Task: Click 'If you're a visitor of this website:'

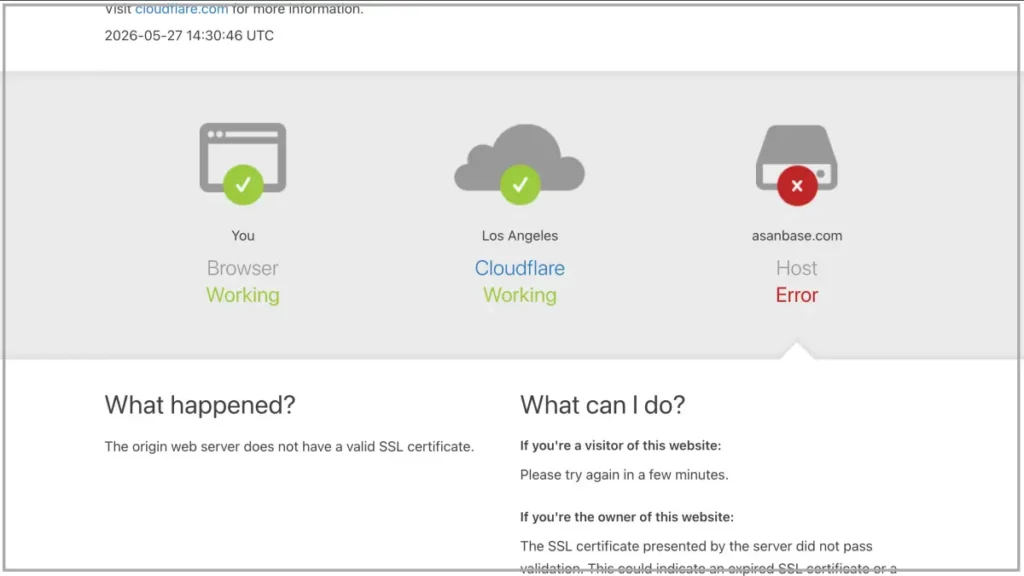Action: (x=620, y=446)
